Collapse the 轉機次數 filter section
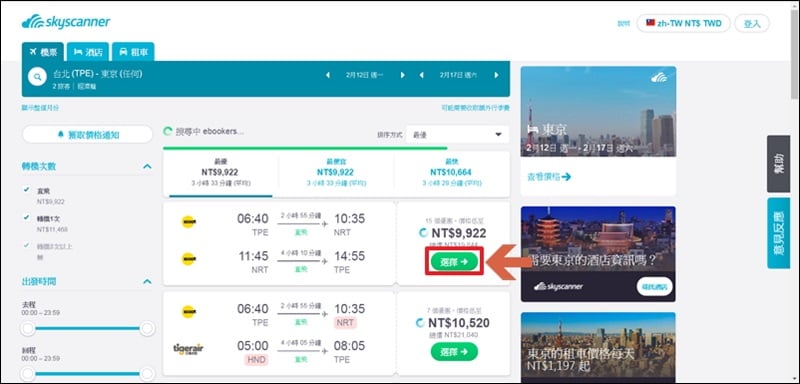The width and height of the screenshot is (800, 384). pos(147,166)
